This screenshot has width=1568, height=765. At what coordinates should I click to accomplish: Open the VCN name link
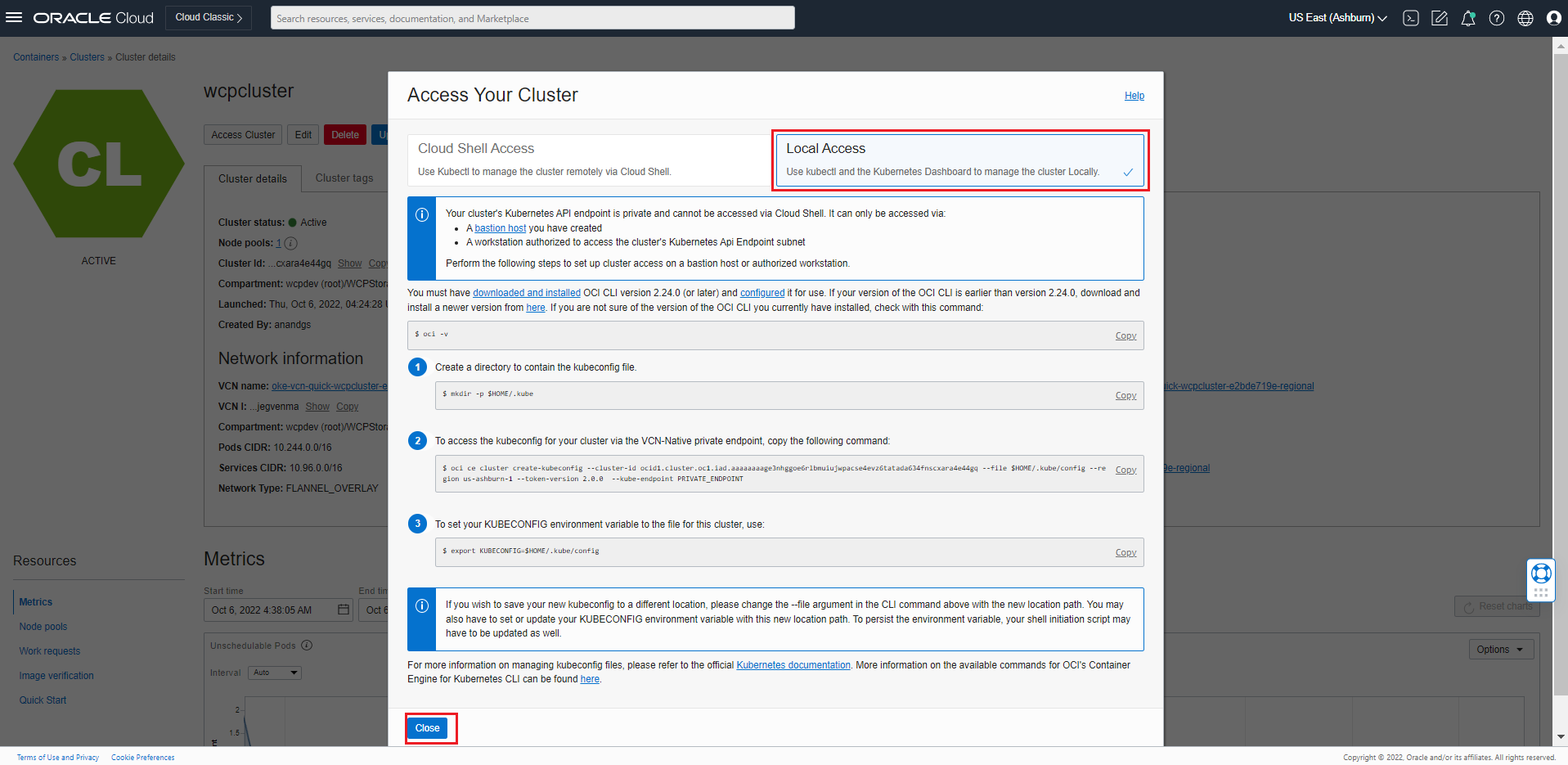(330, 386)
